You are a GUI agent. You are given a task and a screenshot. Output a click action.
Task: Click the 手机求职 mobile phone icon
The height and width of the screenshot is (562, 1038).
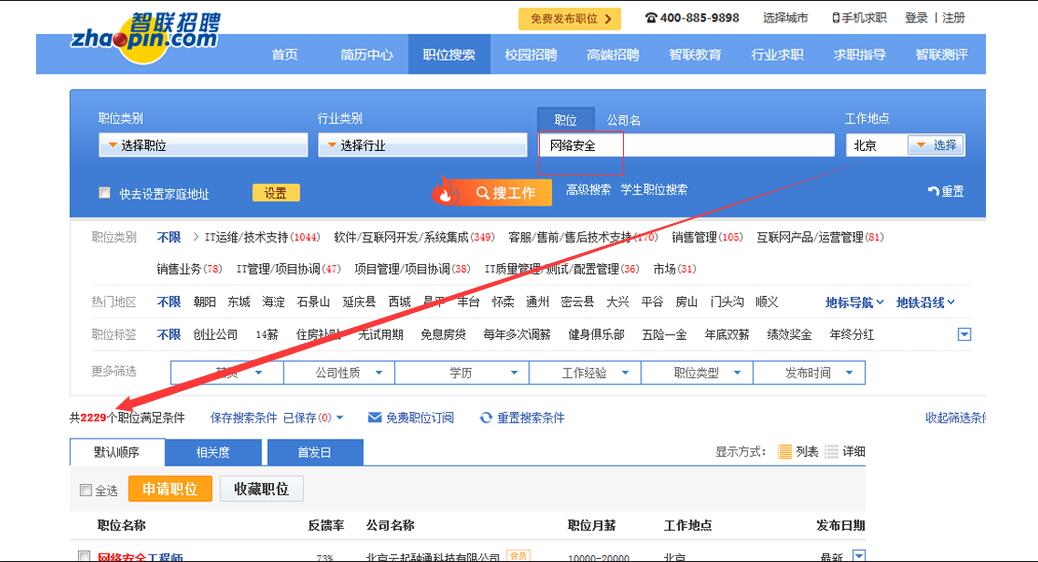click(835, 18)
